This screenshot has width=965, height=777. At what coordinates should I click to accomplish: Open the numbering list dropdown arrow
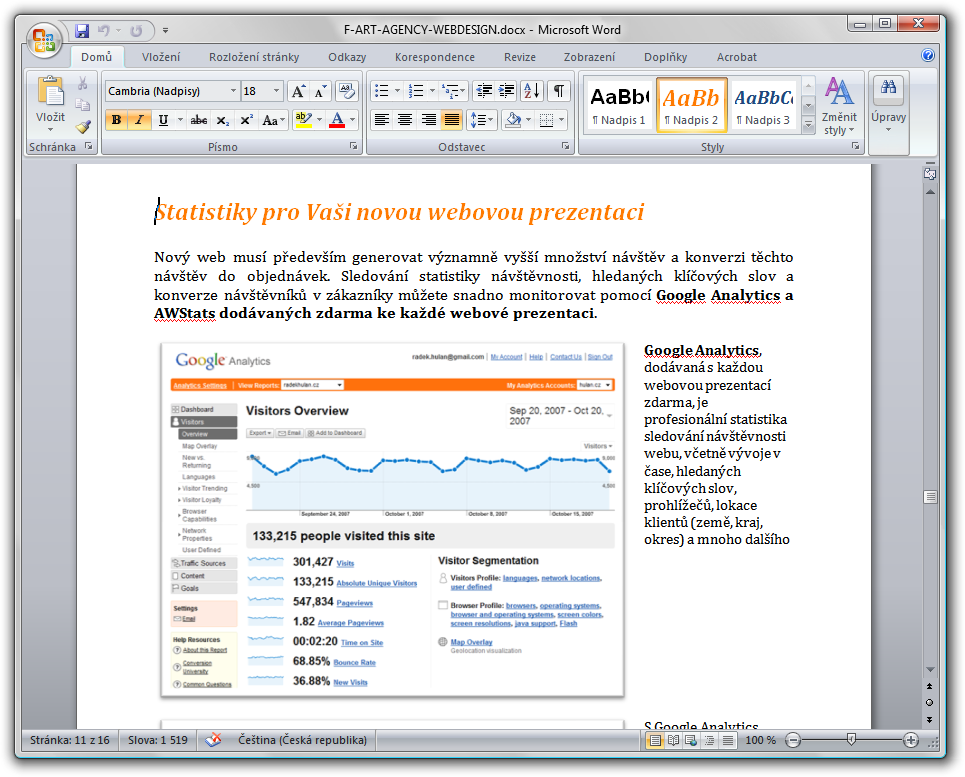click(x=432, y=91)
